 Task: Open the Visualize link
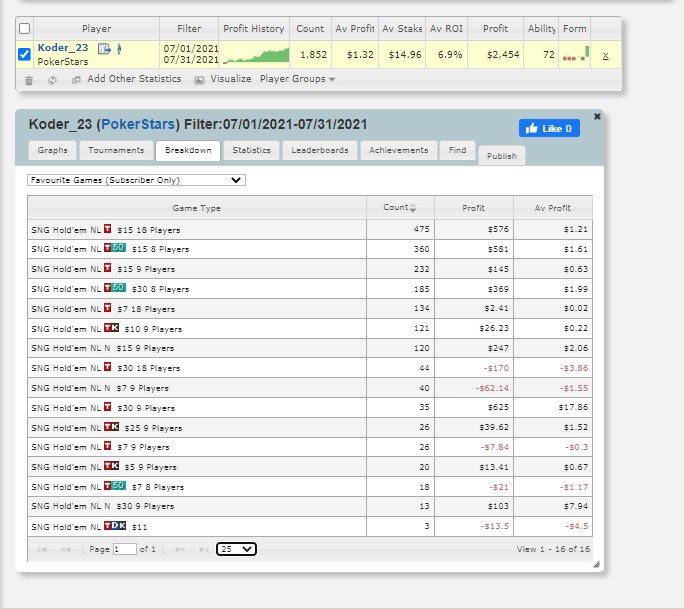(231, 79)
